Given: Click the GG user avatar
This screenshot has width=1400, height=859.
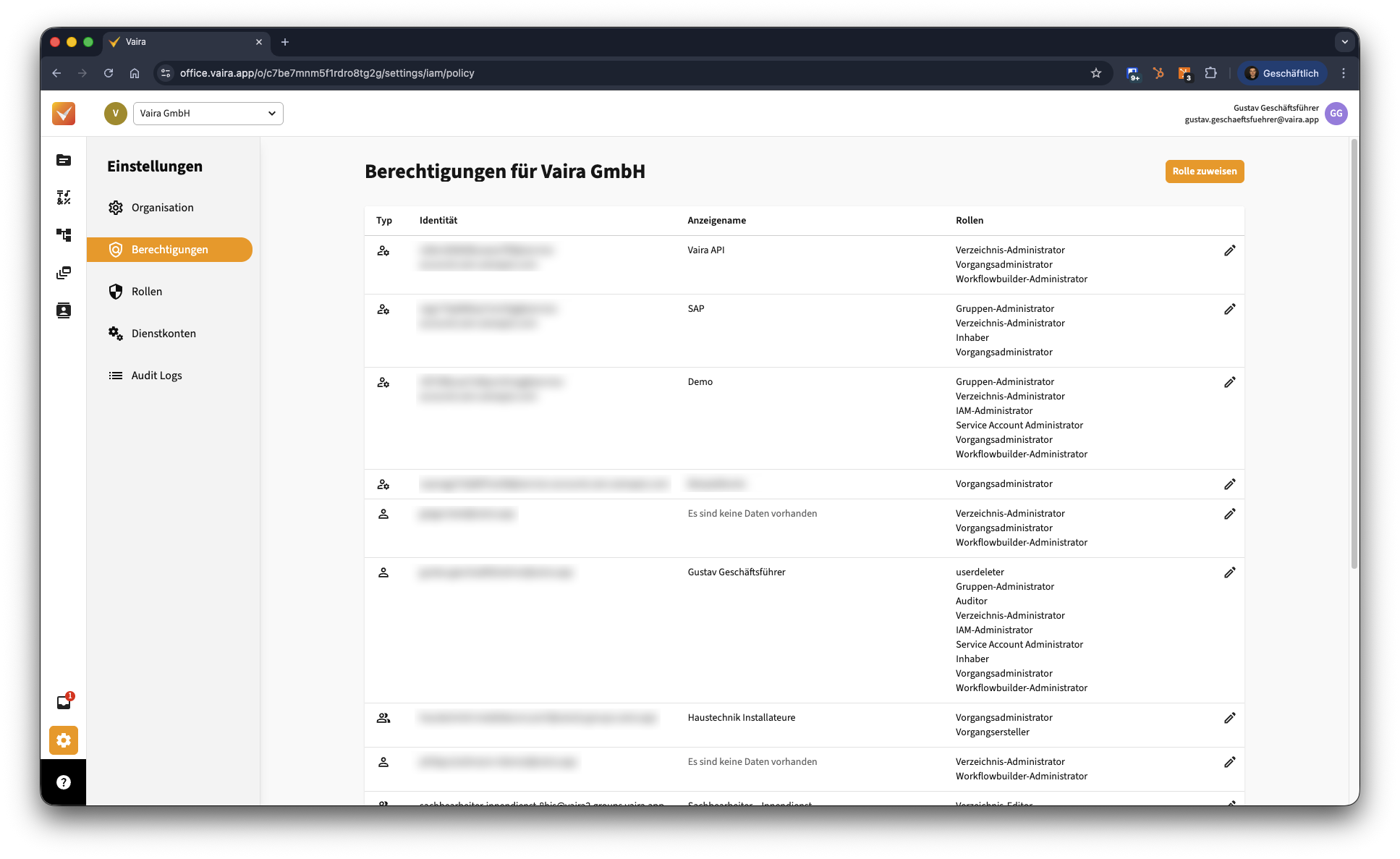Looking at the screenshot, I should tap(1336, 114).
